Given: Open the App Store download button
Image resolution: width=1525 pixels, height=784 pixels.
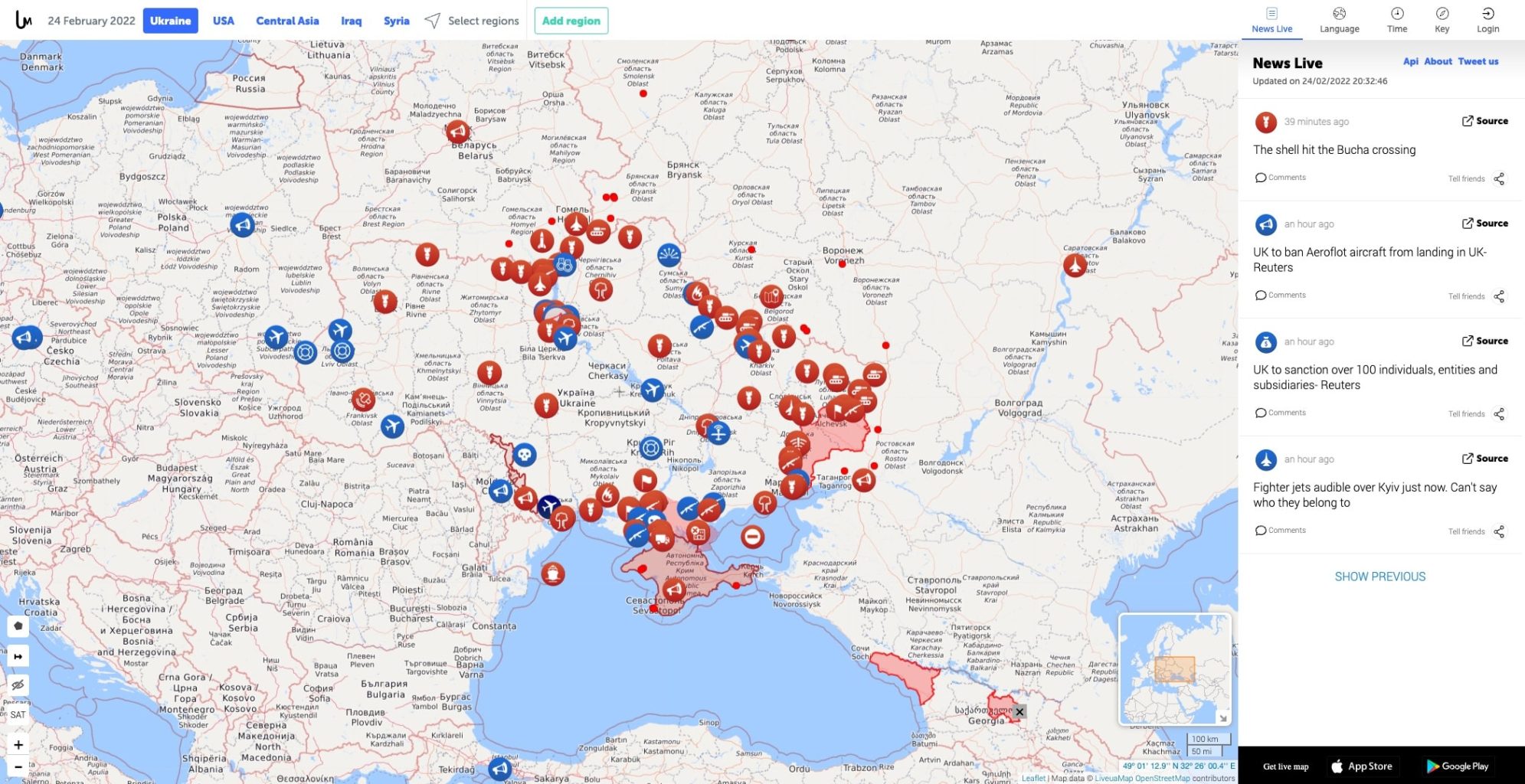Looking at the screenshot, I should (x=1362, y=766).
